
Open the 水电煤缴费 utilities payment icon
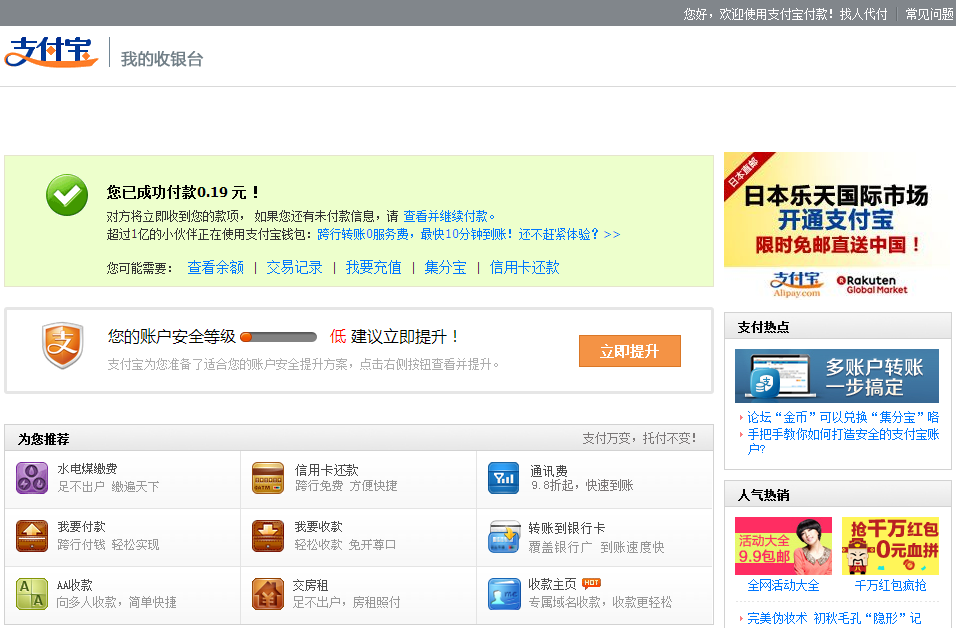click(32, 478)
